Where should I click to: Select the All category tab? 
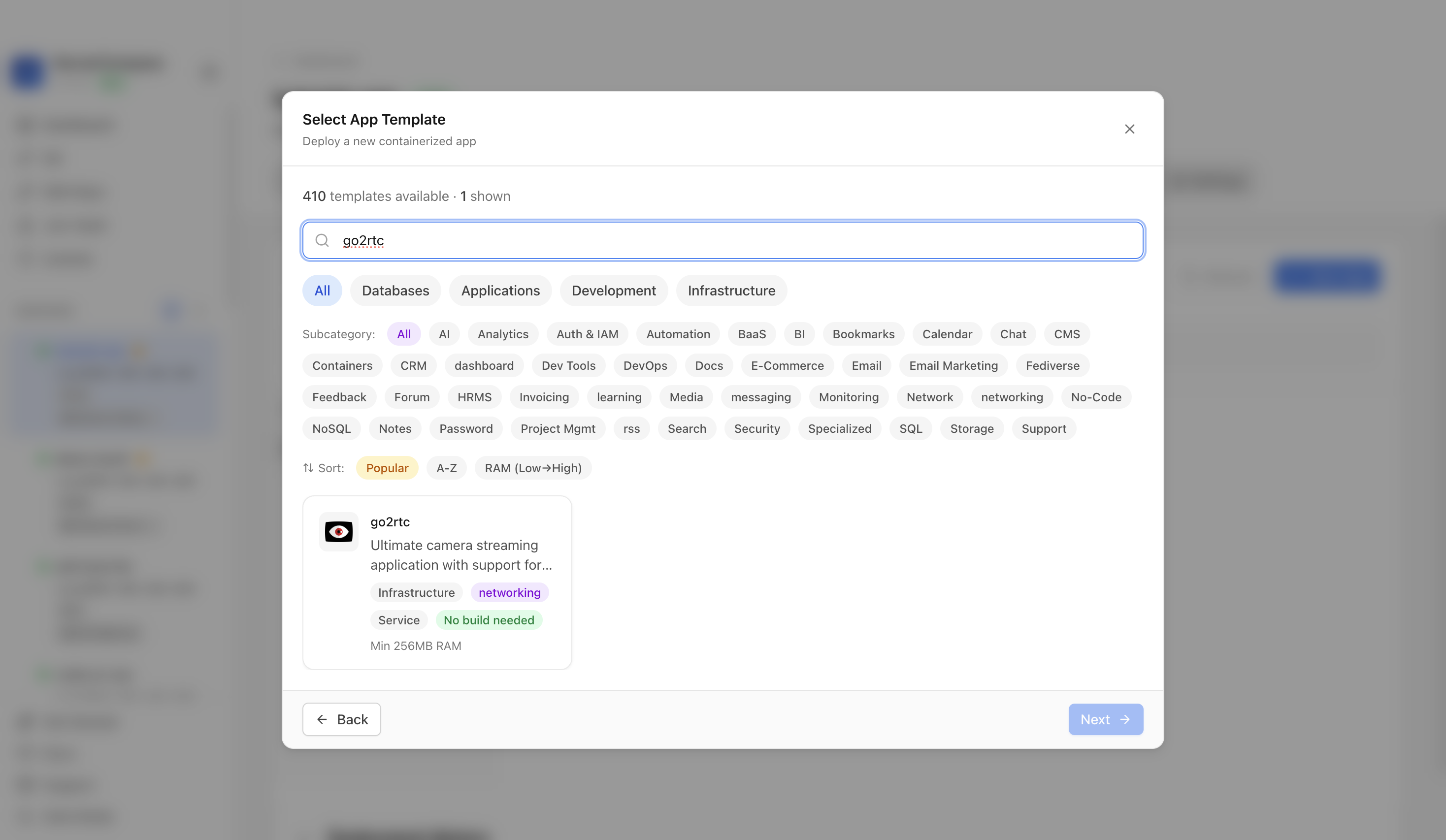tap(322, 291)
